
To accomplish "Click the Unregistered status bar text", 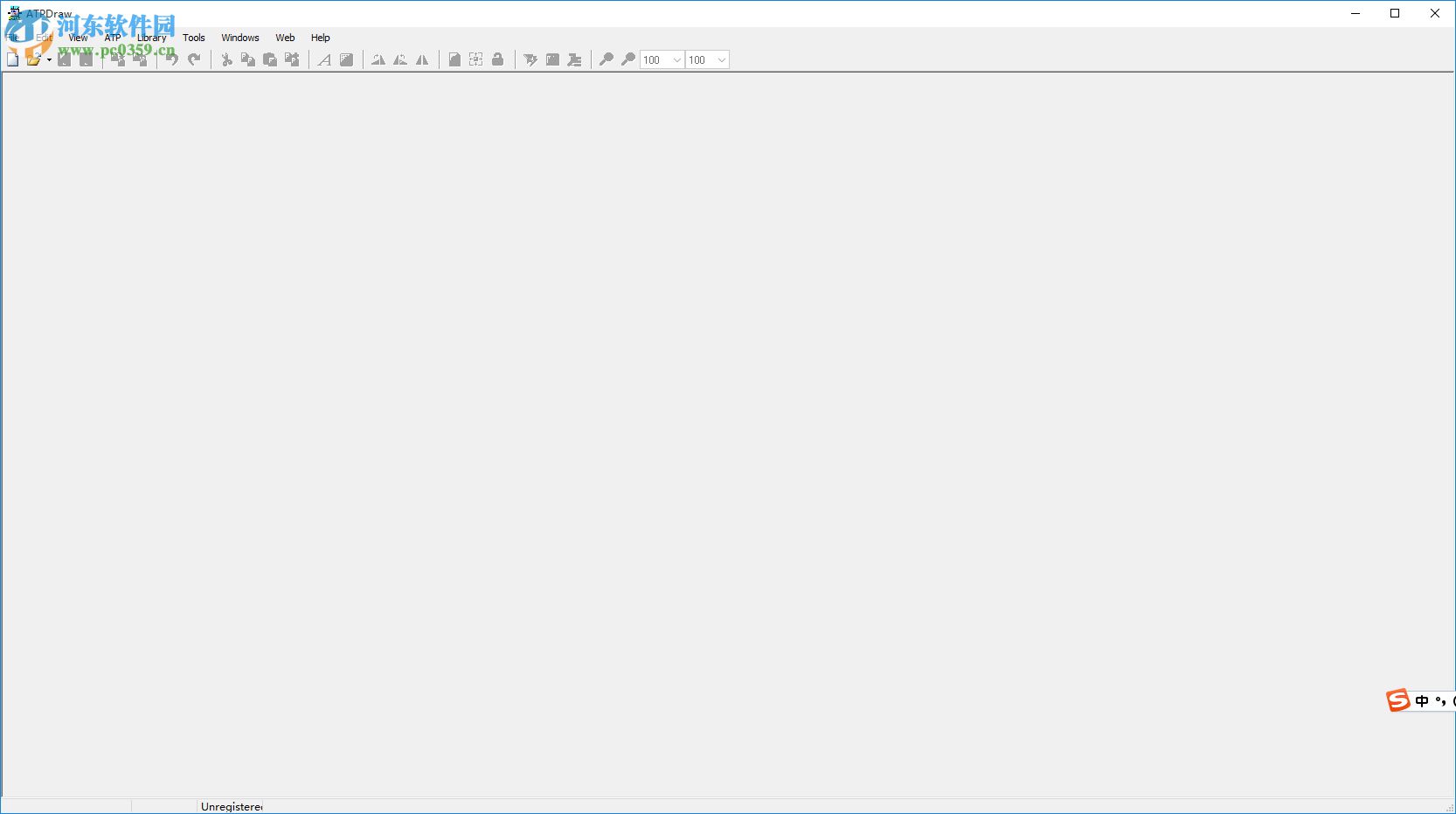I will 232,806.
